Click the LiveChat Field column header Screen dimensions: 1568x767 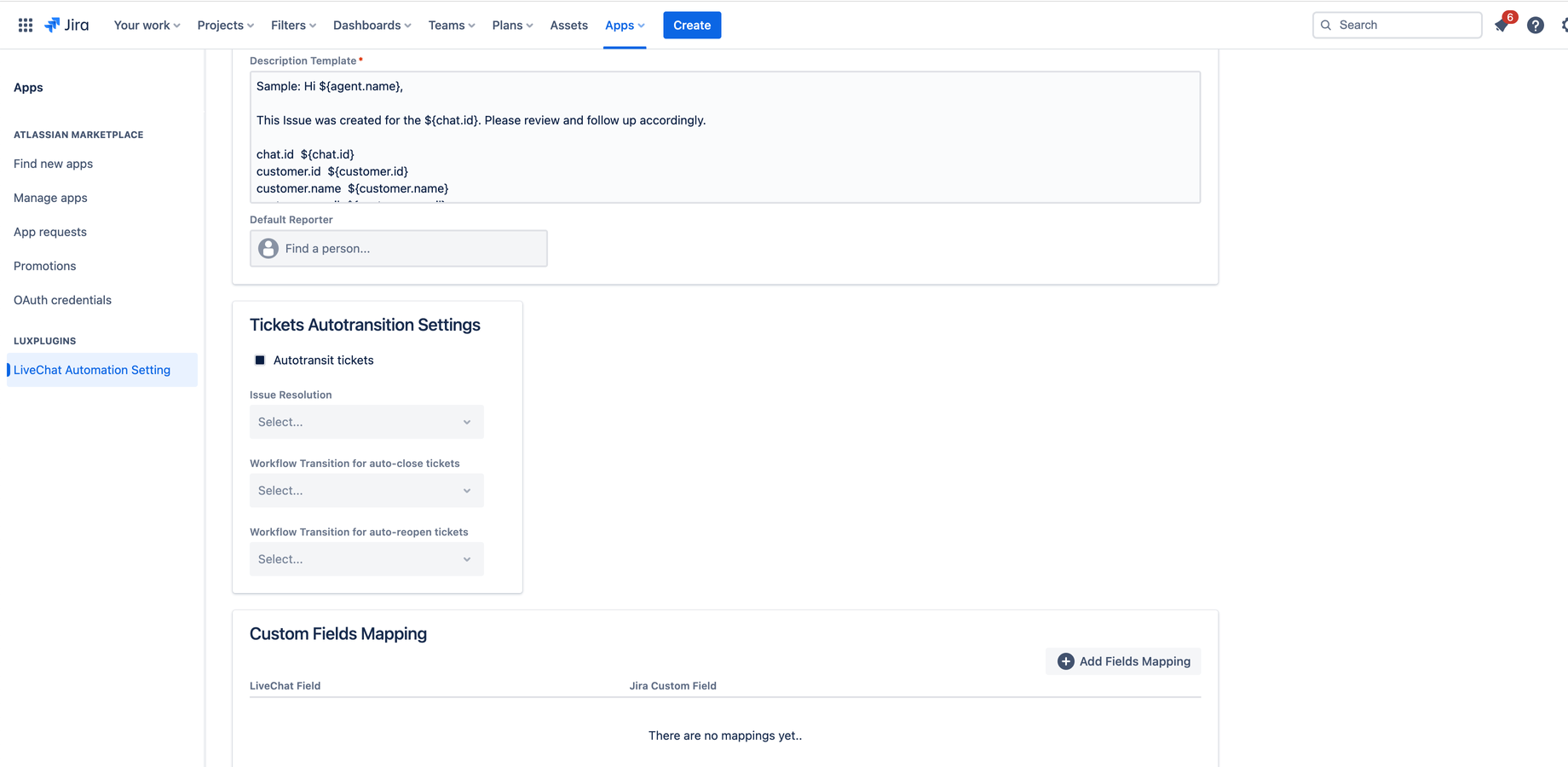pos(285,686)
